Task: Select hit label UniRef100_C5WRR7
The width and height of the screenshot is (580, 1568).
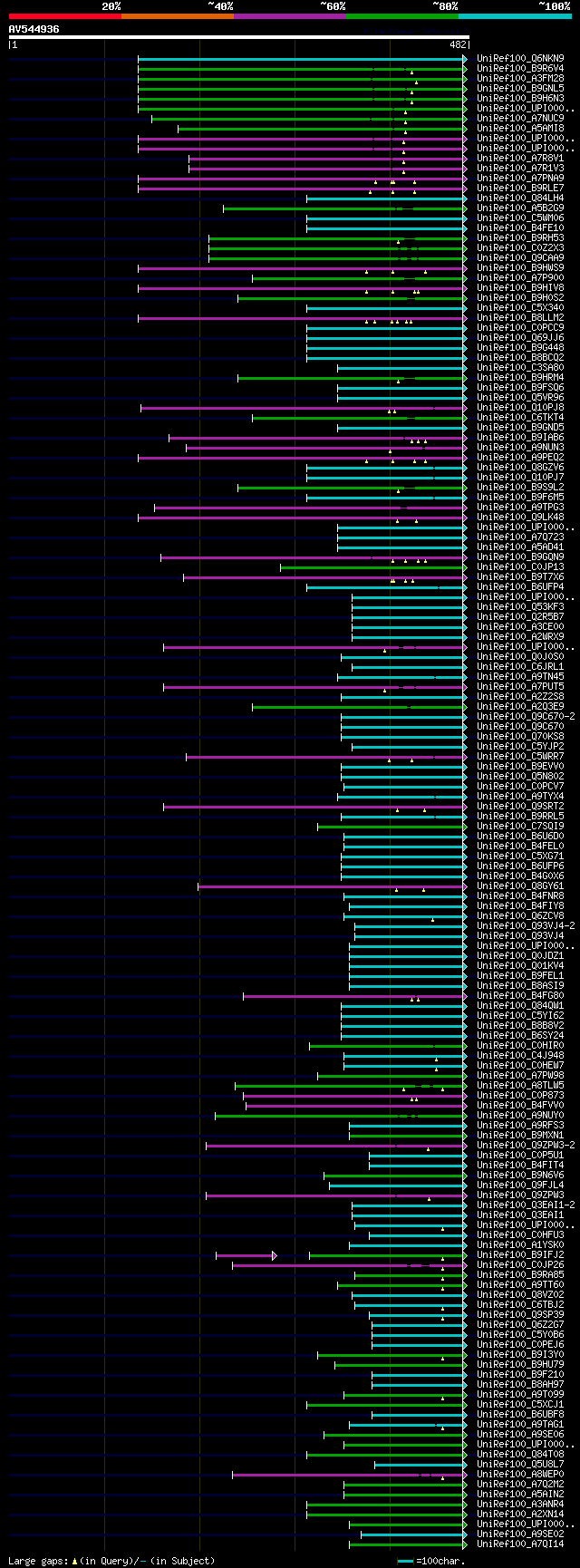Action: (x=520, y=756)
